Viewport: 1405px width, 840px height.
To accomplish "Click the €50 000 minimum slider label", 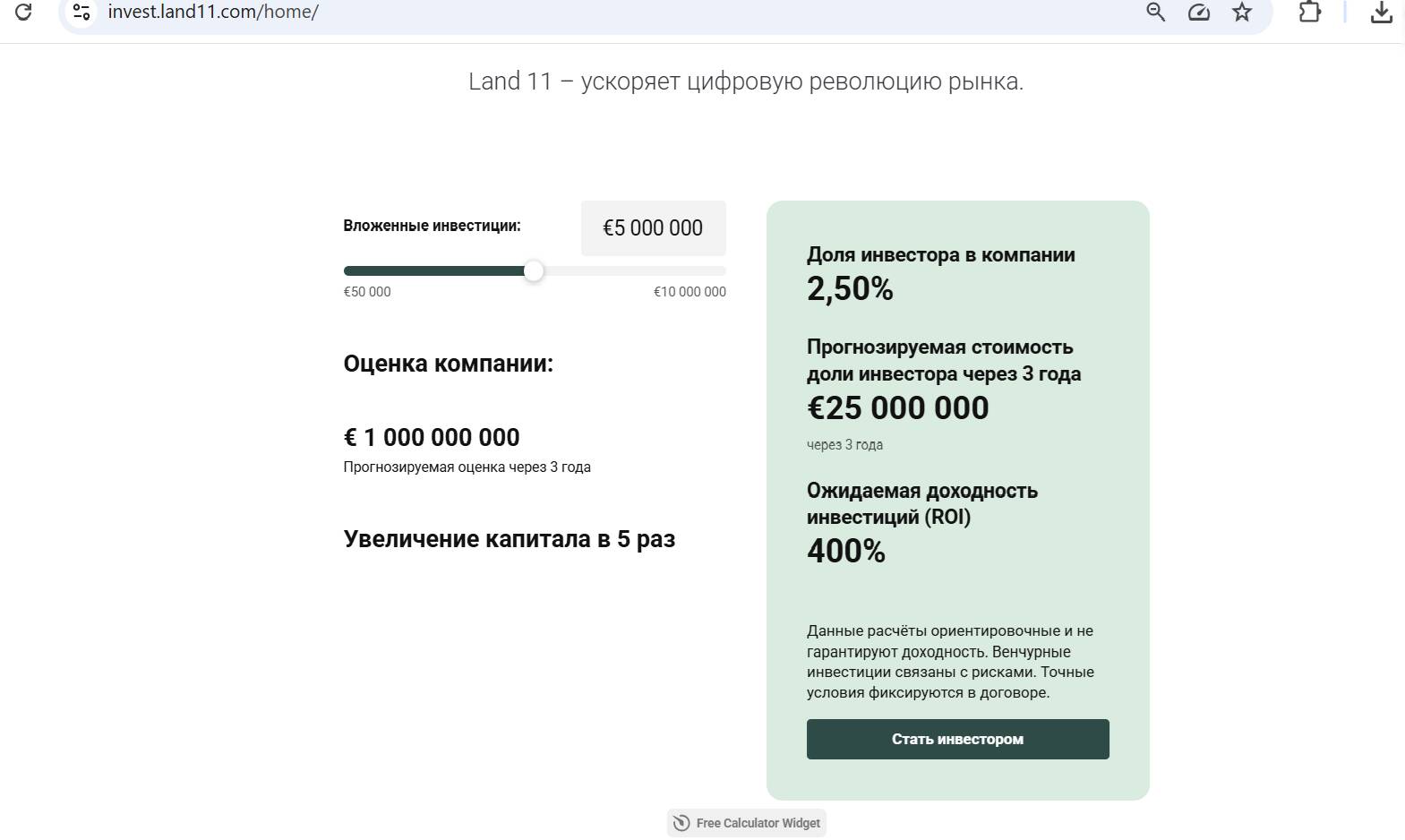I will (367, 292).
